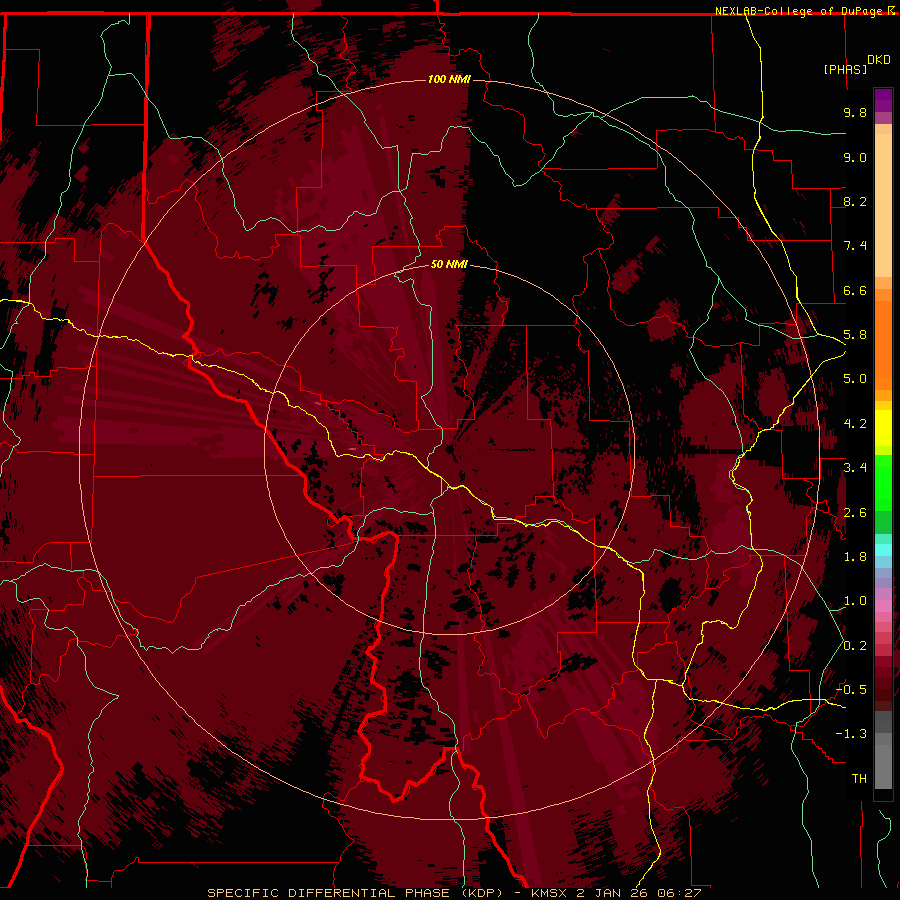Click the KMSX station identifier in the caption
The image size is (900, 900).
click(x=551, y=893)
